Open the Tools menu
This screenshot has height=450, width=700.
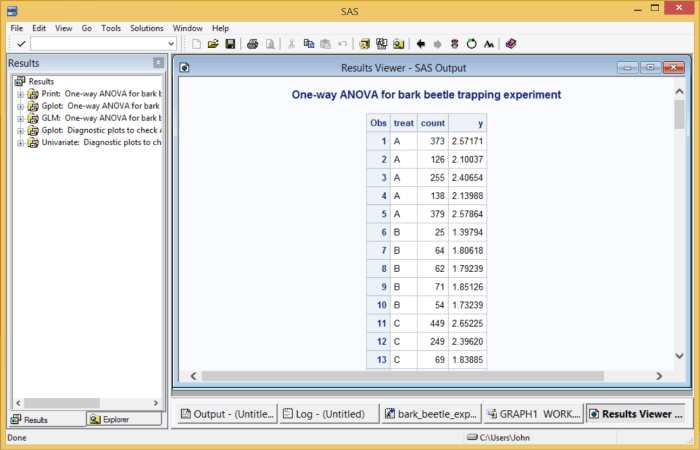point(111,28)
